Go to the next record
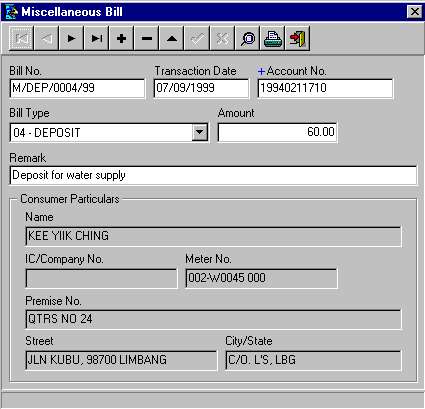This screenshot has height=409, width=425. (x=71, y=38)
